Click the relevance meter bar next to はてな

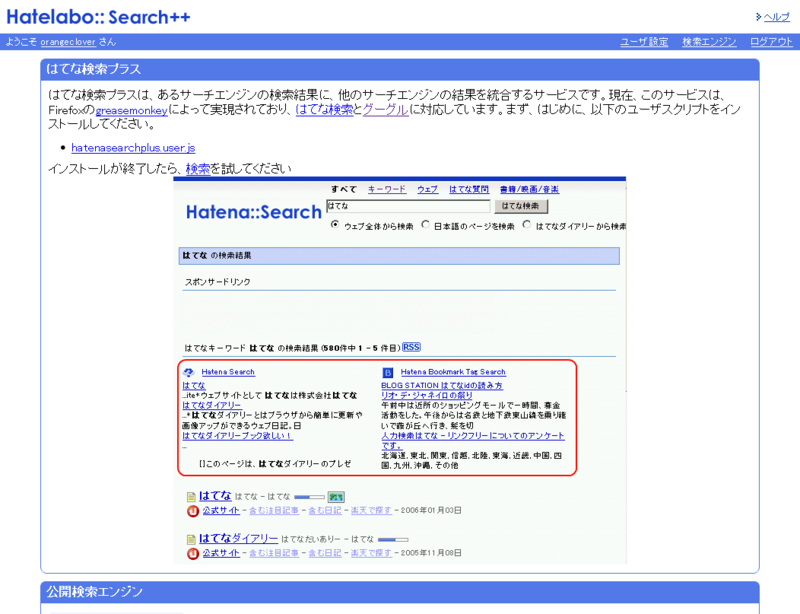(309, 495)
